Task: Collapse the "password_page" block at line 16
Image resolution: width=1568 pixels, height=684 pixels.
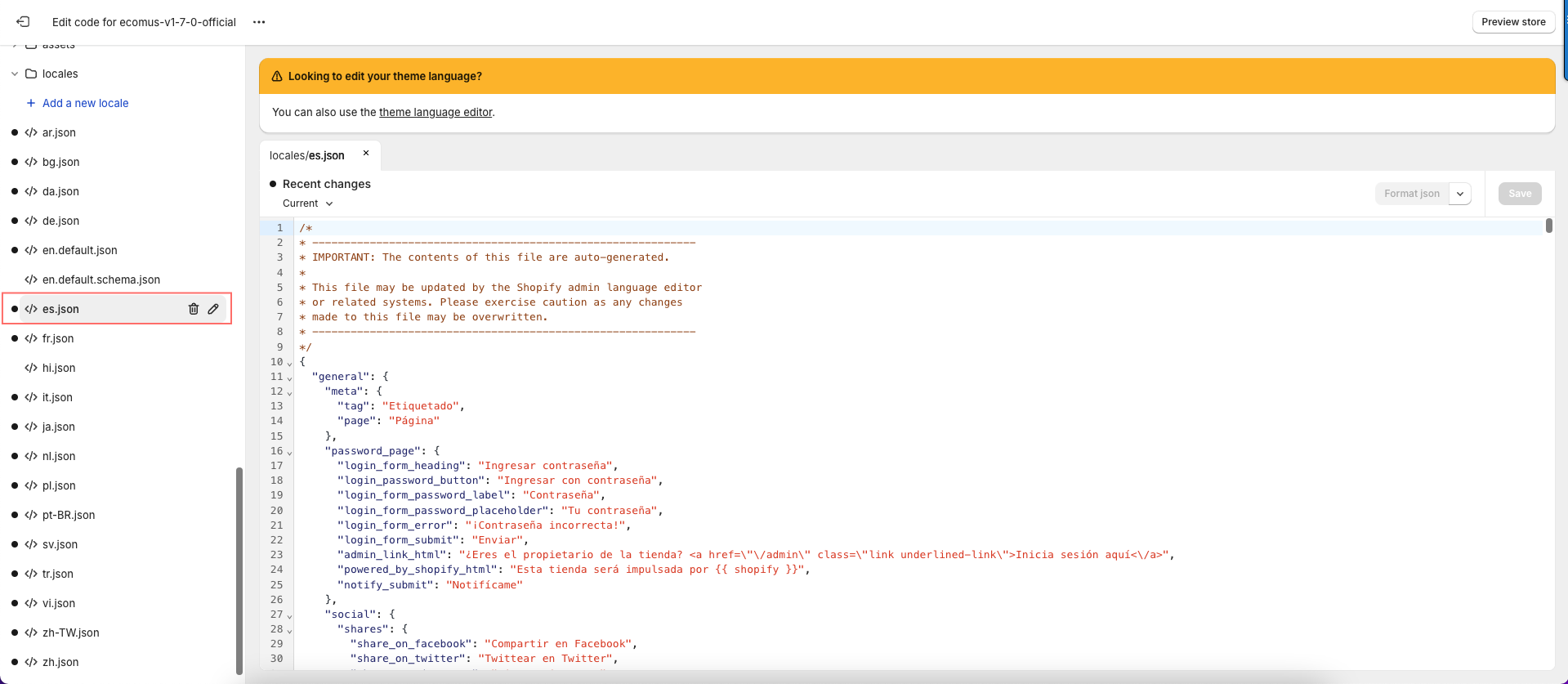Action: (289, 452)
